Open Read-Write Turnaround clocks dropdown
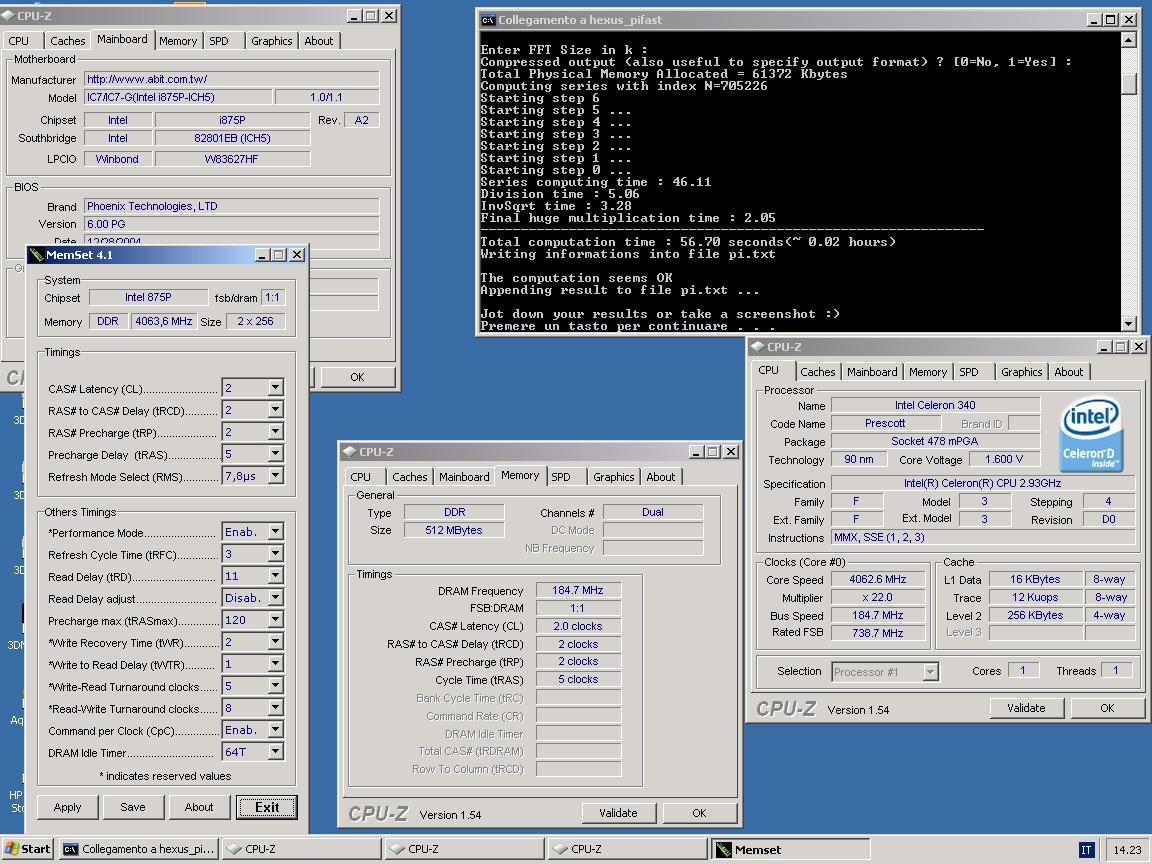The width and height of the screenshot is (1152, 864). 276,708
